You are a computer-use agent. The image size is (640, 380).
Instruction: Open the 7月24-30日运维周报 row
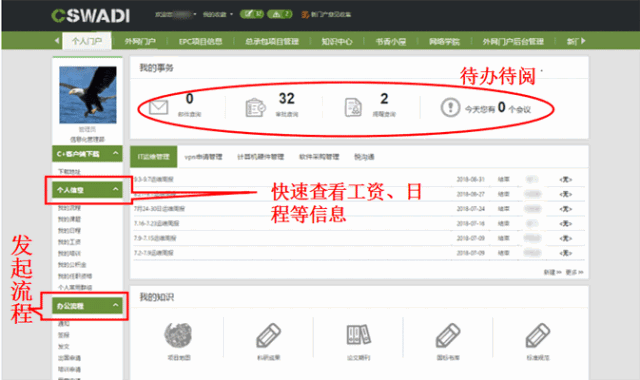[x=359, y=209]
